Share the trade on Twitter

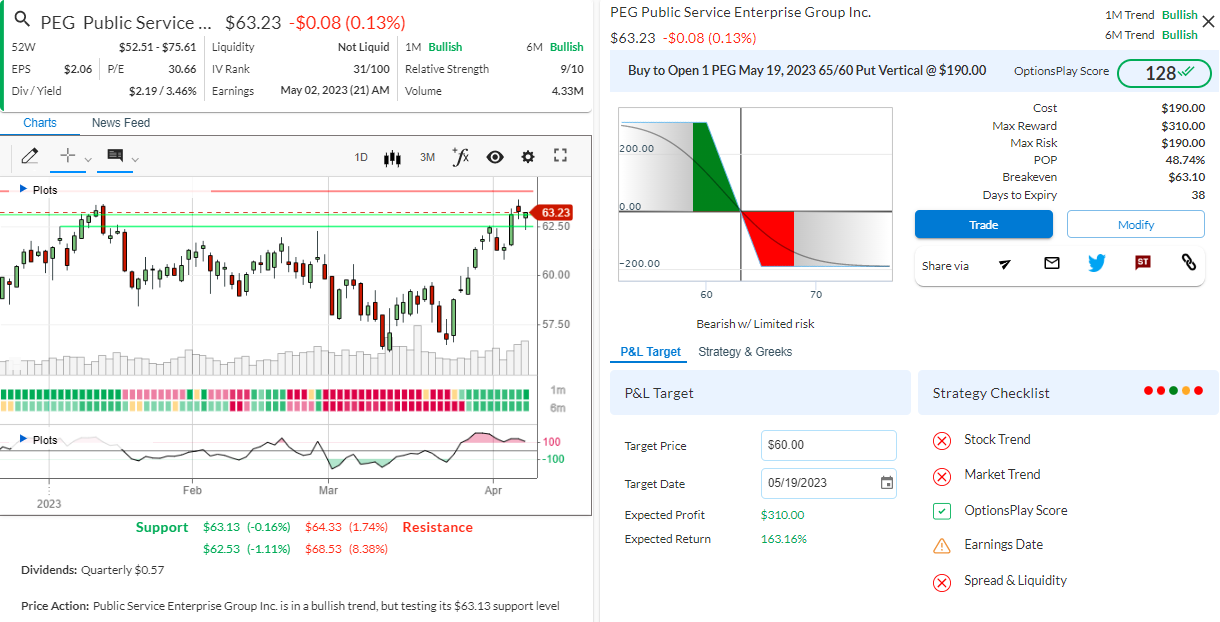(1097, 263)
